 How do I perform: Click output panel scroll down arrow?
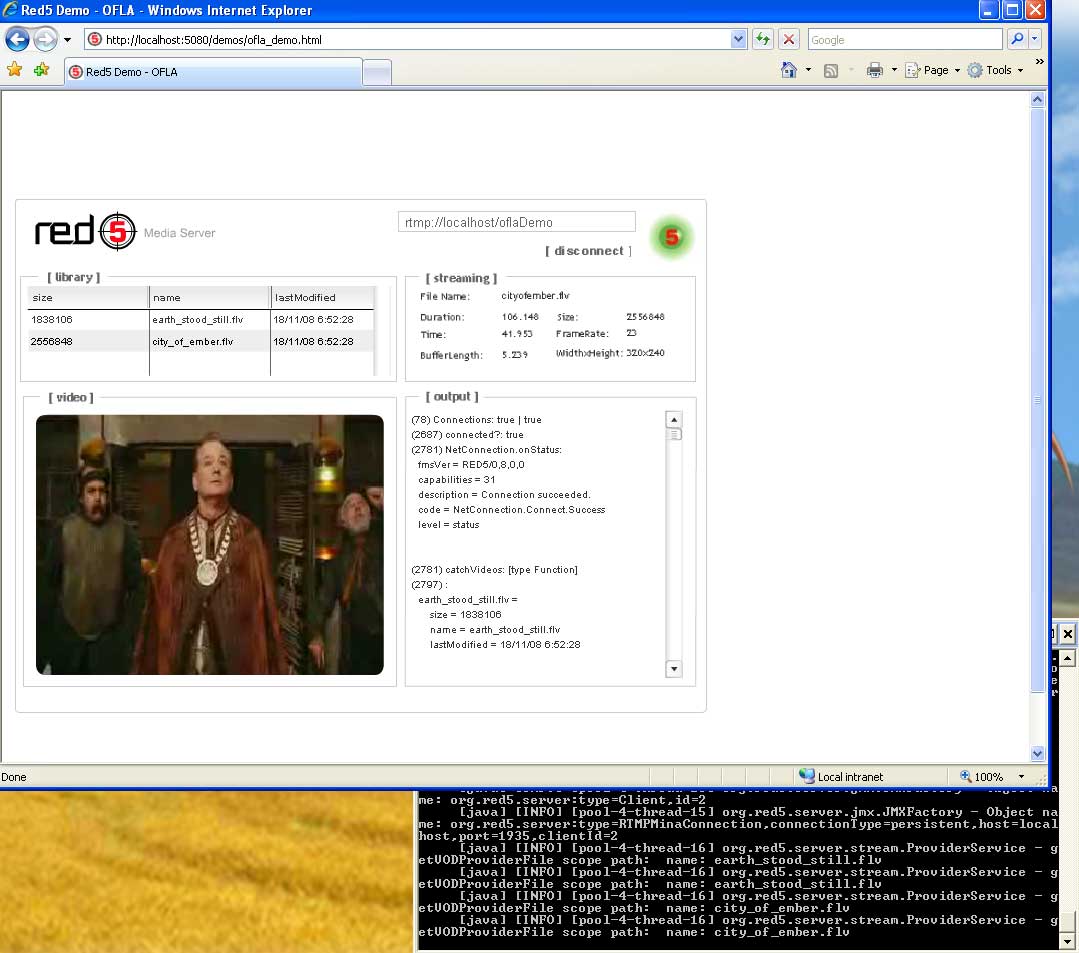tap(674, 668)
